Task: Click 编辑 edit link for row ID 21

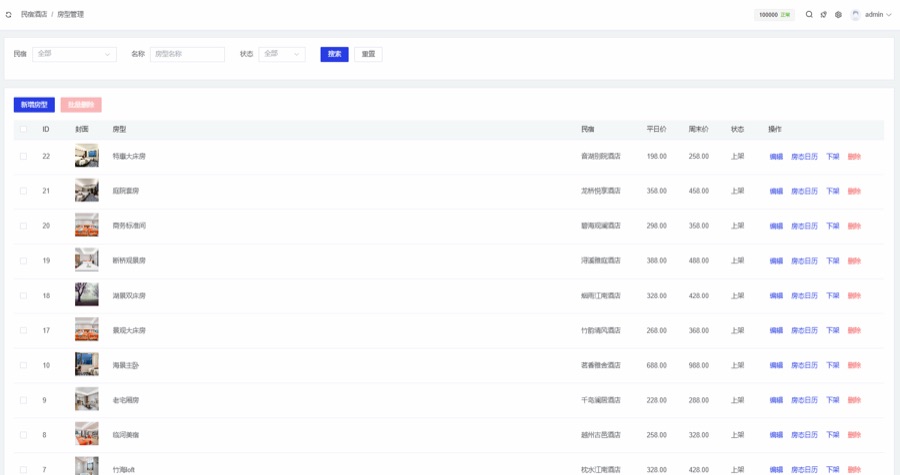Action: [x=776, y=191]
